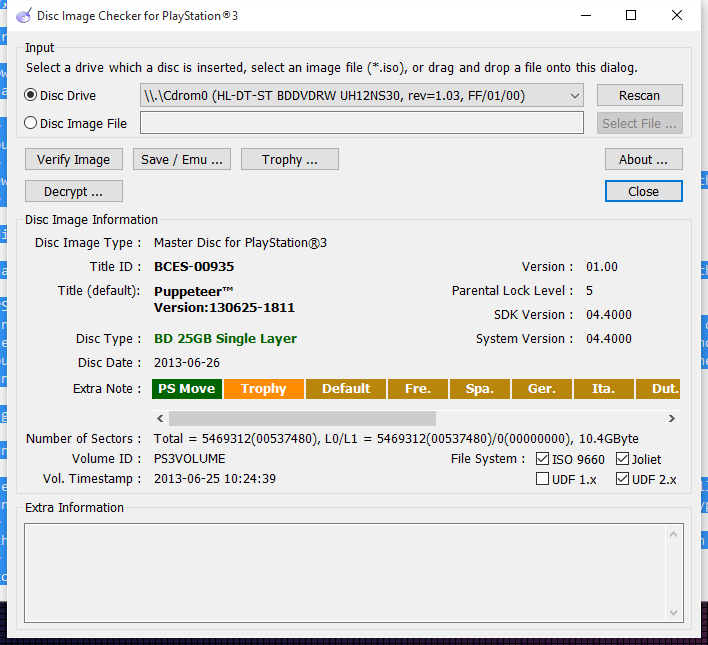708x645 pixels.
Task: Open the Cdrom0 drive dropdown
Action: 362,95
